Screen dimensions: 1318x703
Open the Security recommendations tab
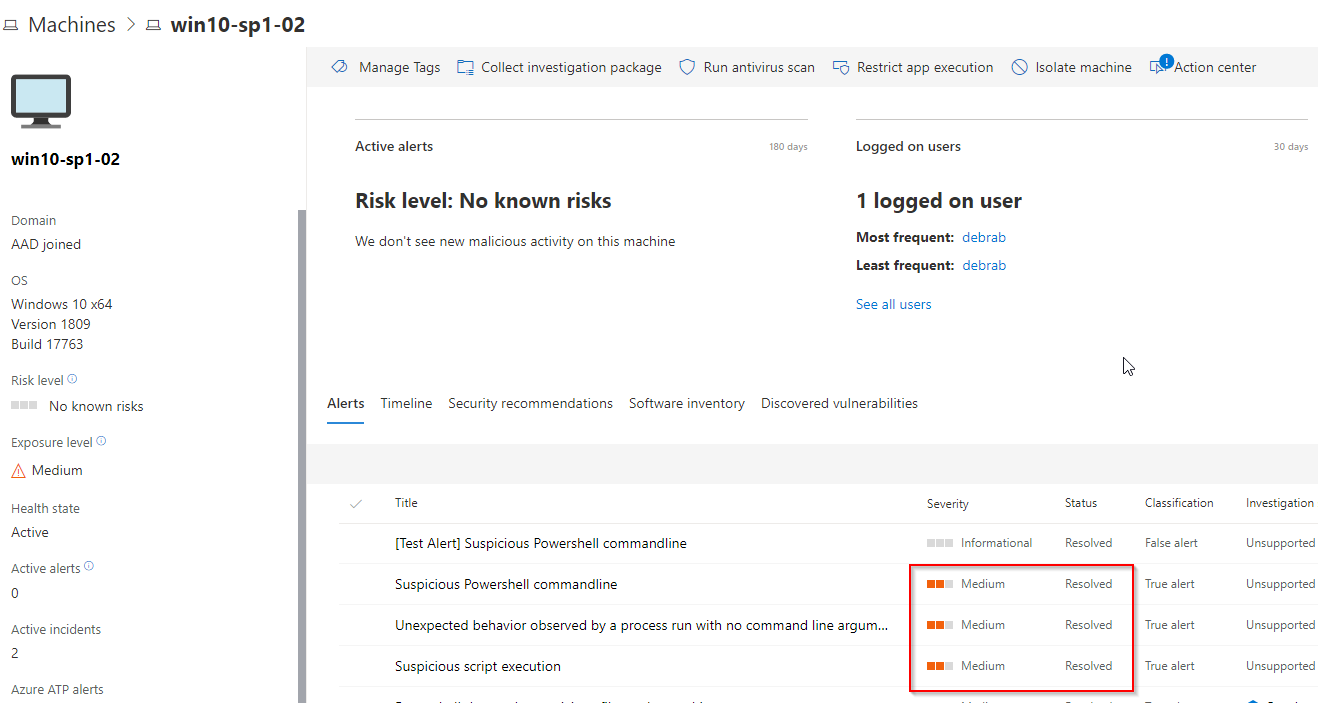530,403
